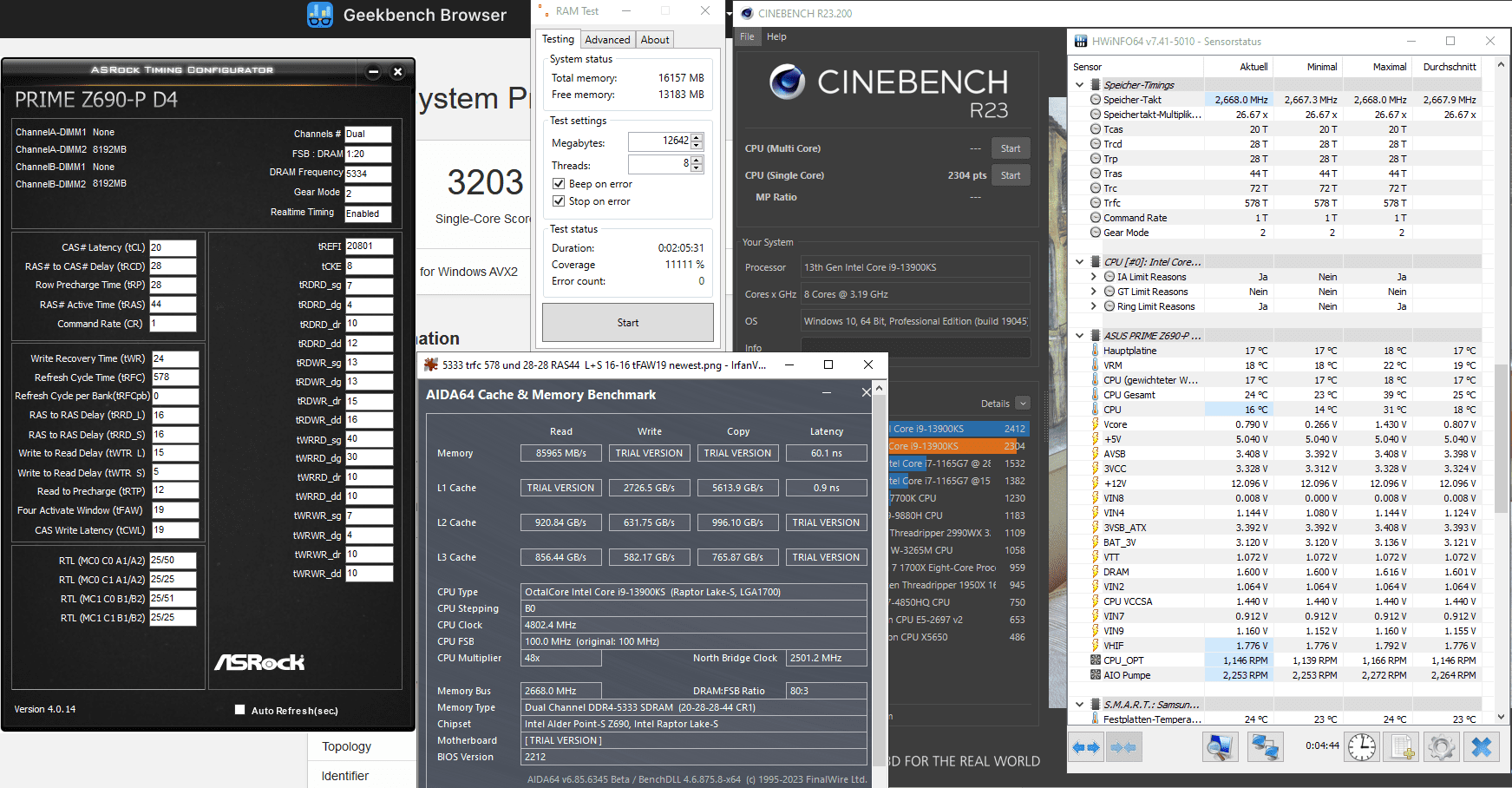
Task: Expand IA Limit Reasons row
Action: [x=1094, y=277]
